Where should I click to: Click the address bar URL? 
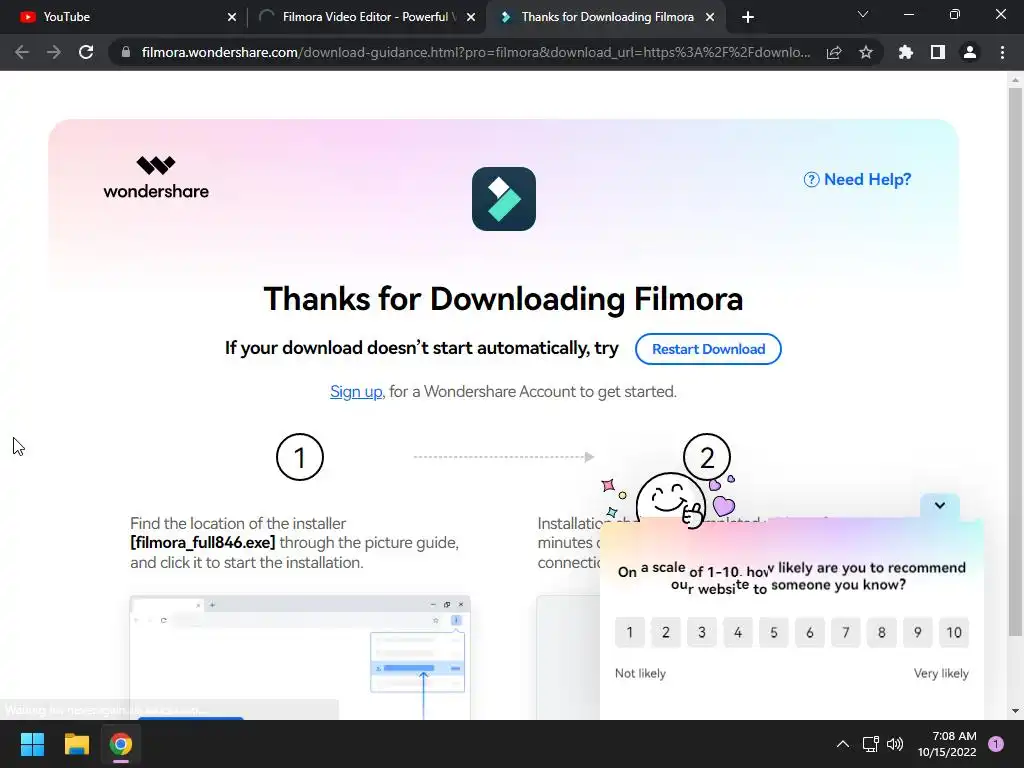[476, 52]
